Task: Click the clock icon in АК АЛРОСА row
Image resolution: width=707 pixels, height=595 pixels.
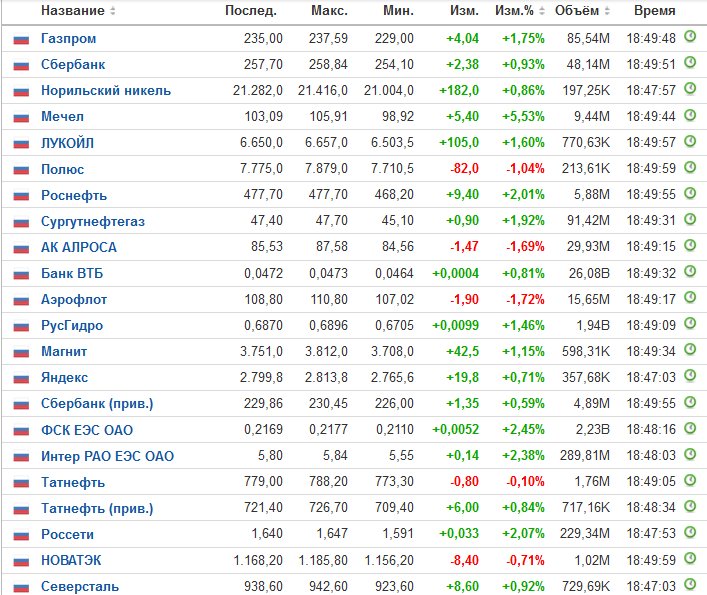Action: click(690, 245)
